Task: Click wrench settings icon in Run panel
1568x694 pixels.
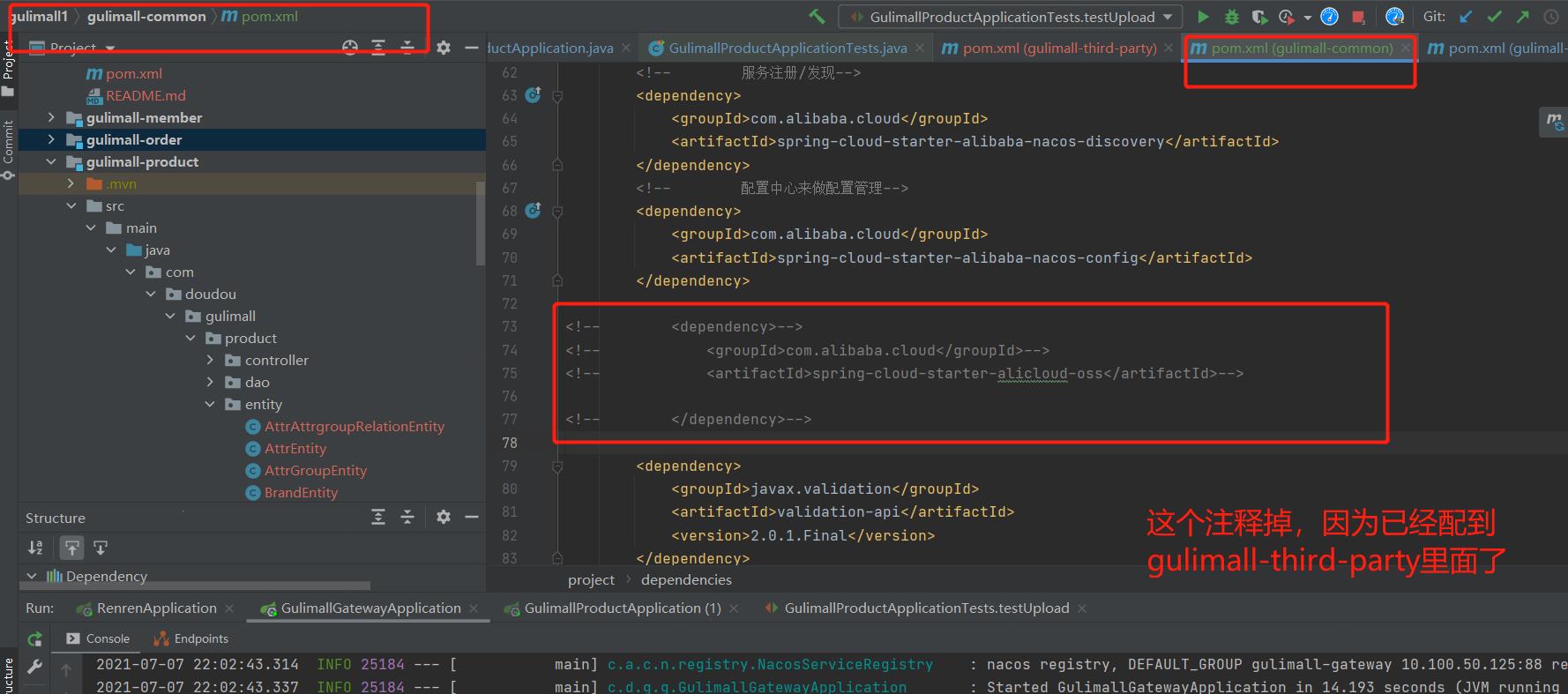Action: (x=35, y=668)
